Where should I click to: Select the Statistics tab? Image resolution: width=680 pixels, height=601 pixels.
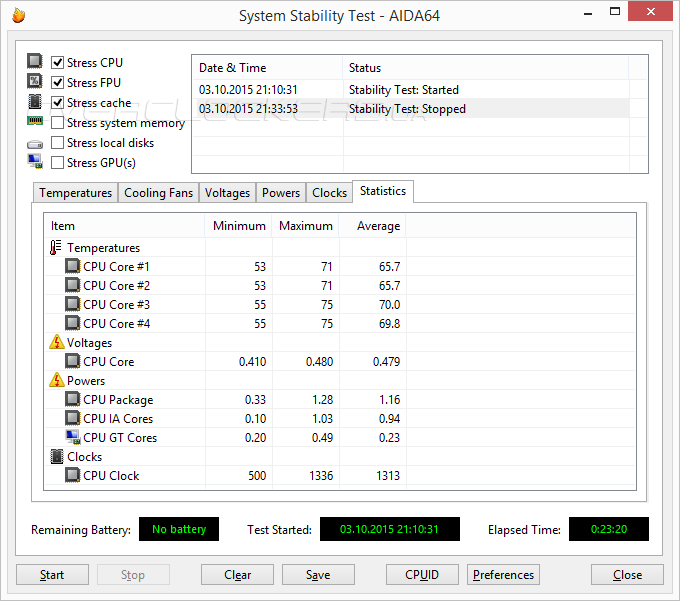click(x=383, y=191)
